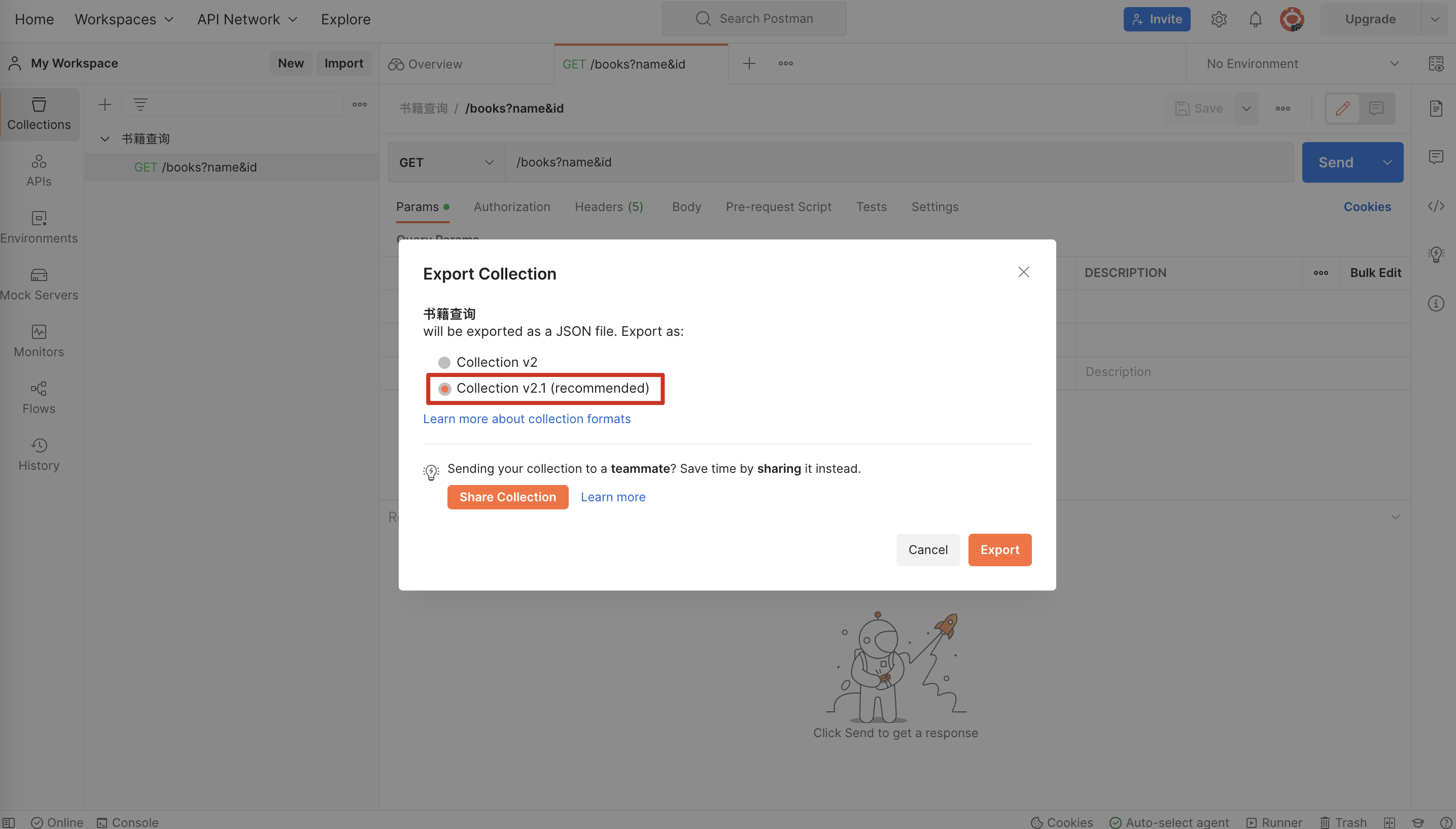Select the Collection v2 export format

pos(443,362)
